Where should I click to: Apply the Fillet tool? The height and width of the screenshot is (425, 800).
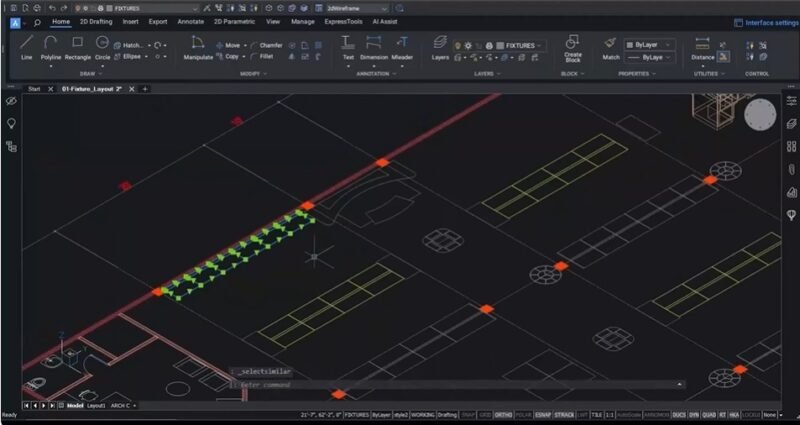click(x=262, y=57)
